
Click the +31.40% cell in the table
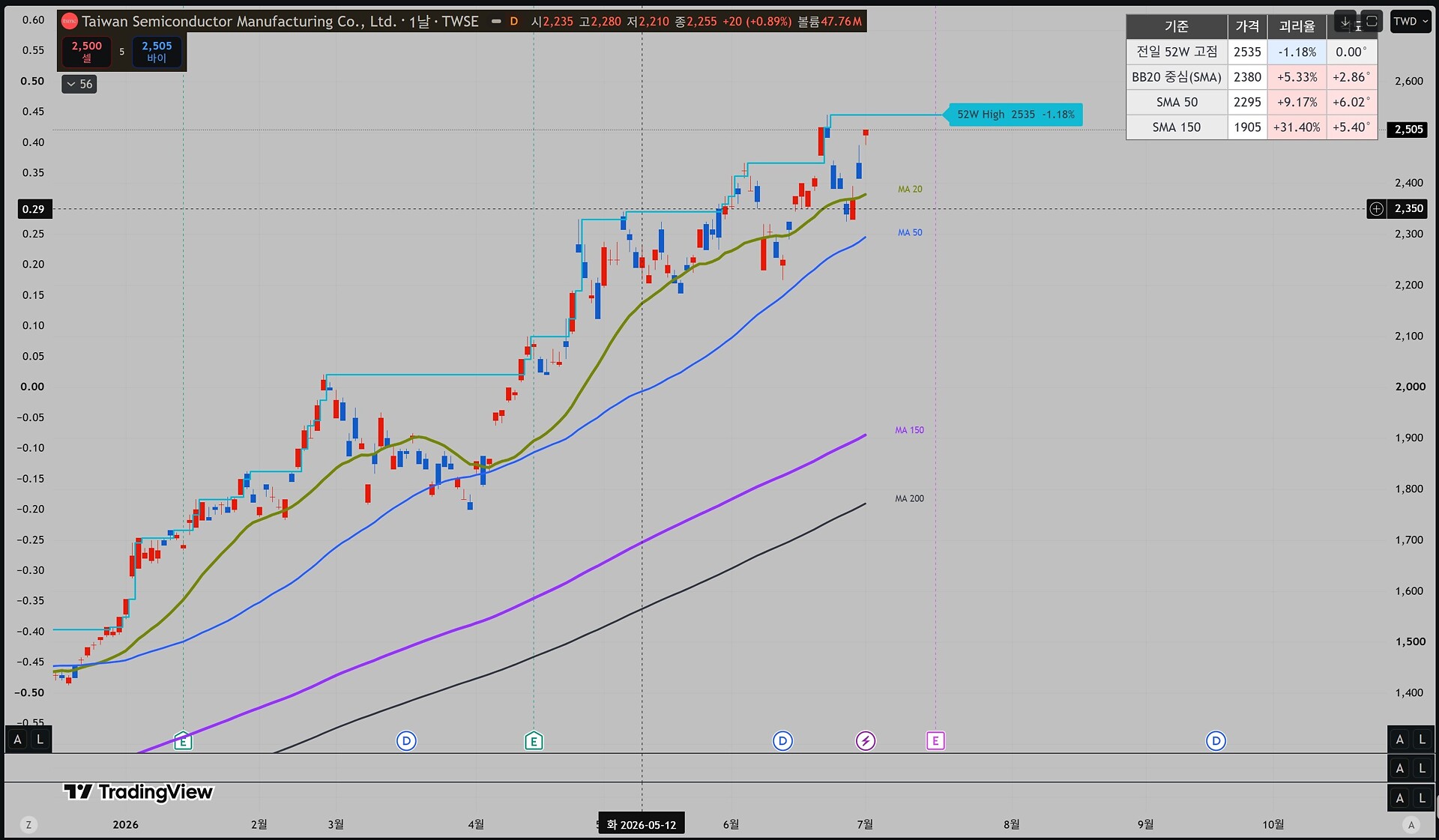coord(1297,127)
